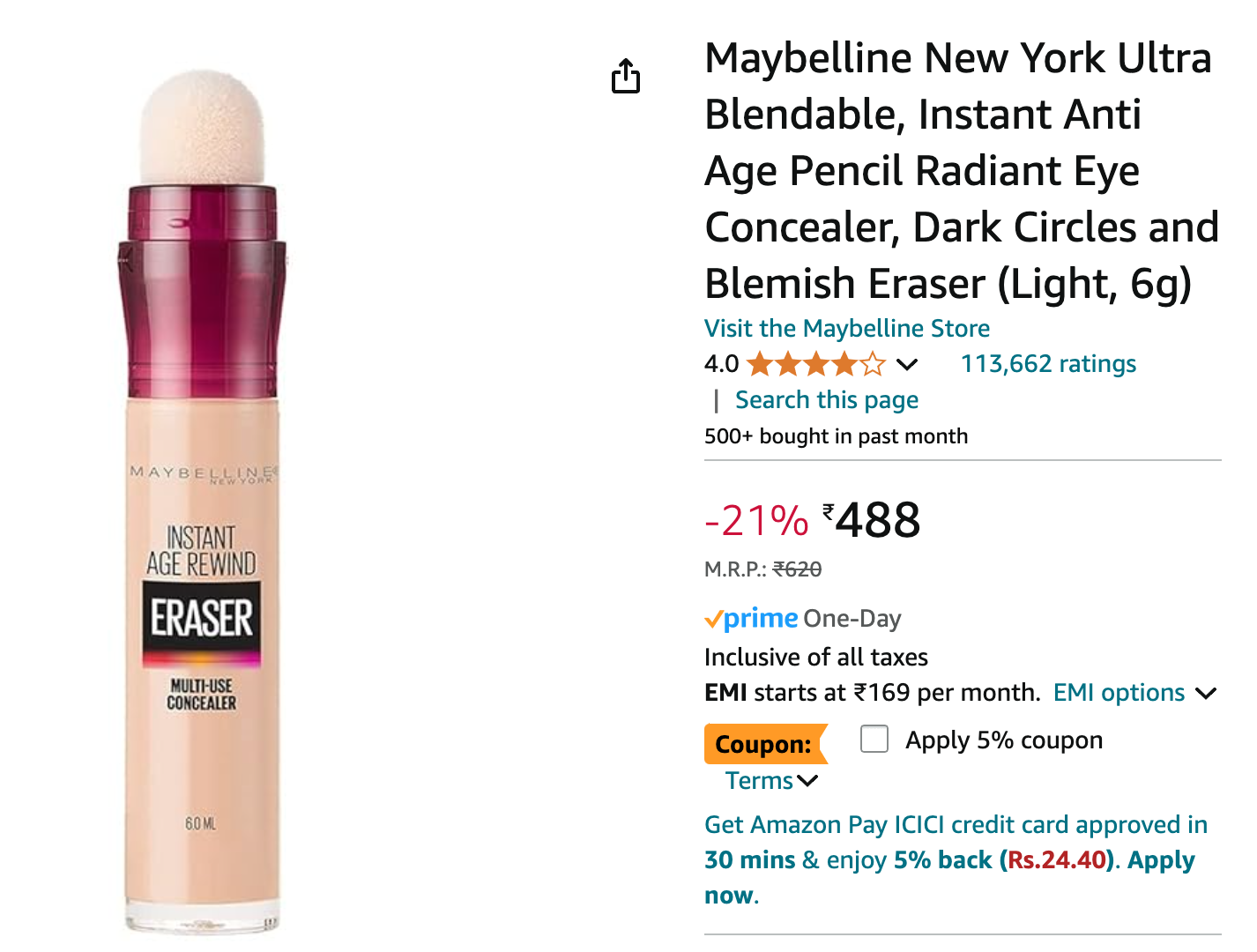Click the share icon above the product title
Image resolution: width=1257 pixels, height=952 pixels.
(627, 76)
